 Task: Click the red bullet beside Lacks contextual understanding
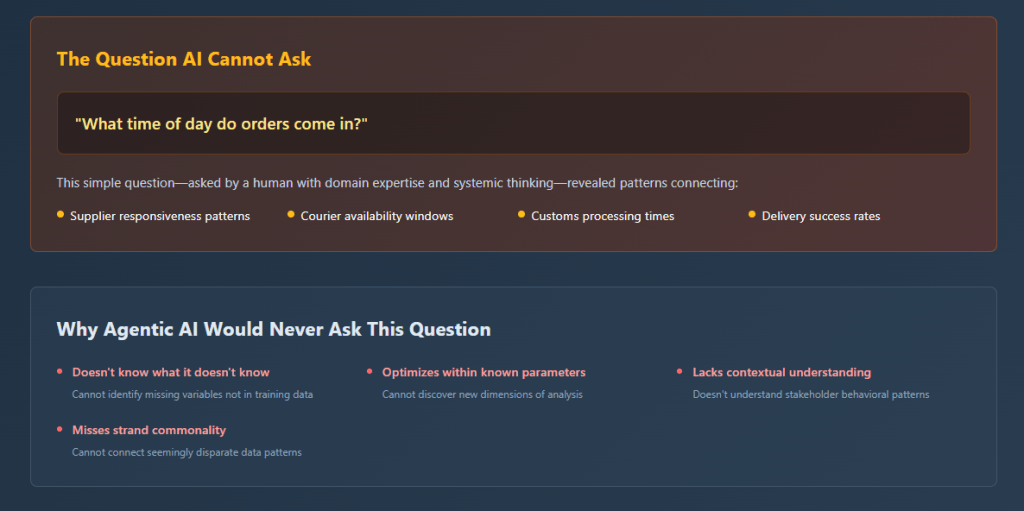(681, 371)
